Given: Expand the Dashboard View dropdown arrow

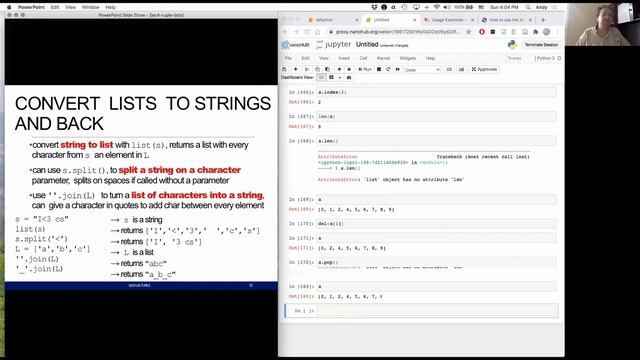Looking at the screenshot, I should (340, 78).
